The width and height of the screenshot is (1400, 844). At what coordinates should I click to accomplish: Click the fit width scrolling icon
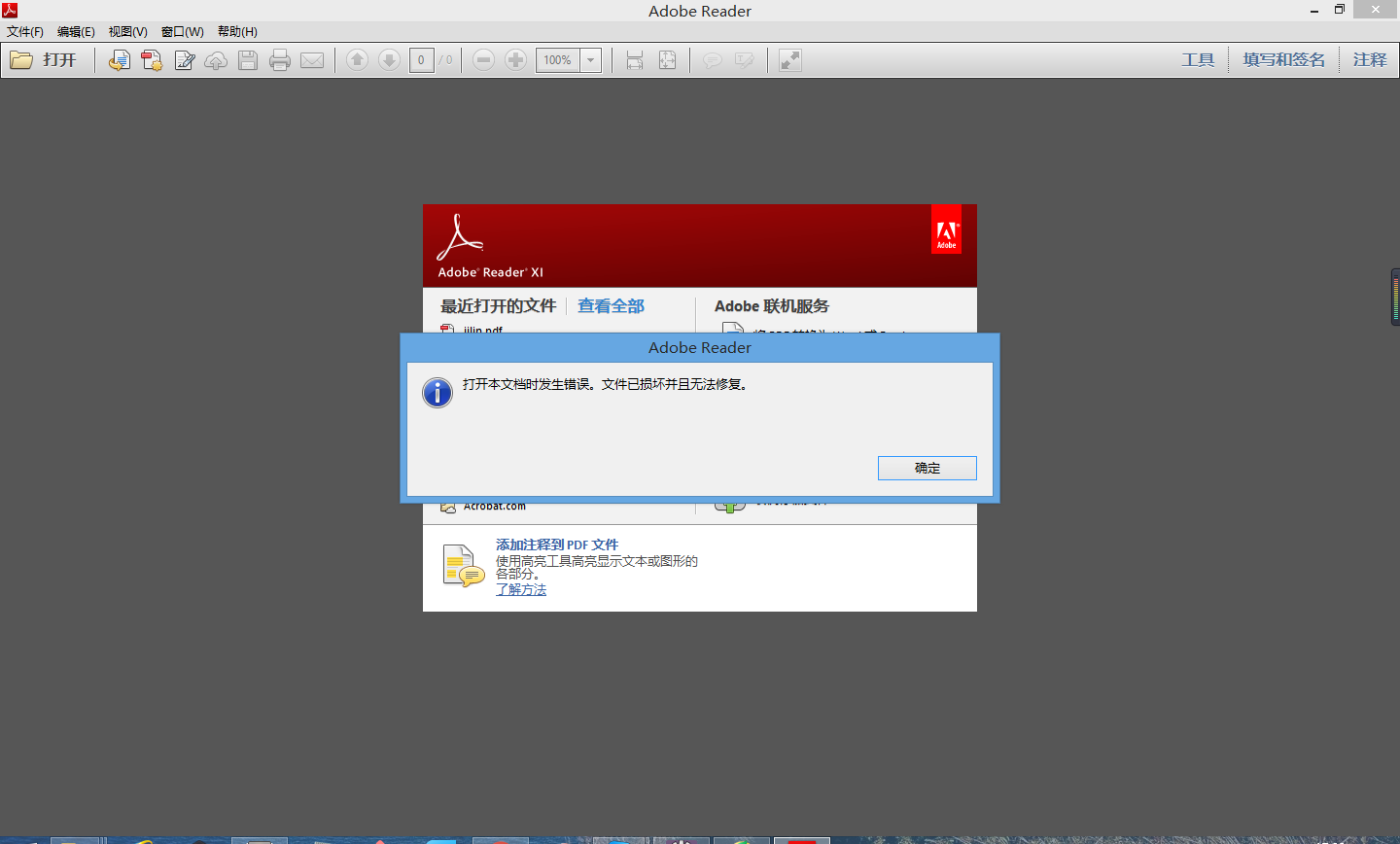pos(635,60)
